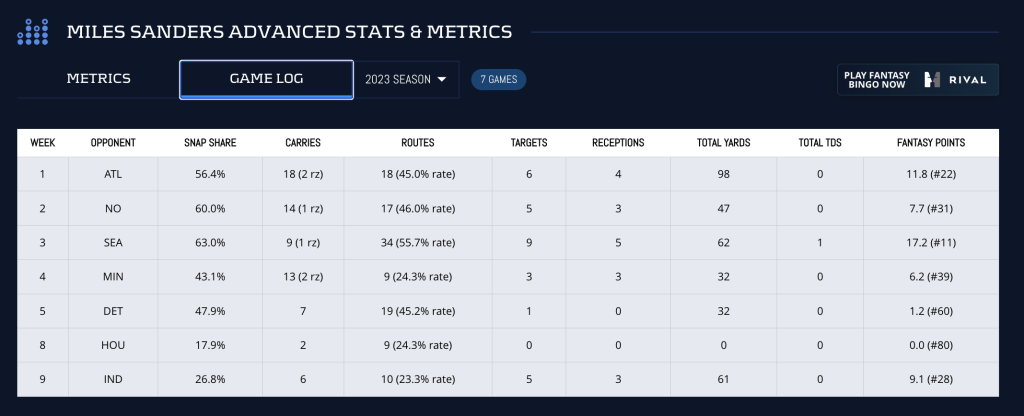The height and width of the screenshot is (416, 1024).
Task: Click the Targets column header
Action: tap(529, 143)
